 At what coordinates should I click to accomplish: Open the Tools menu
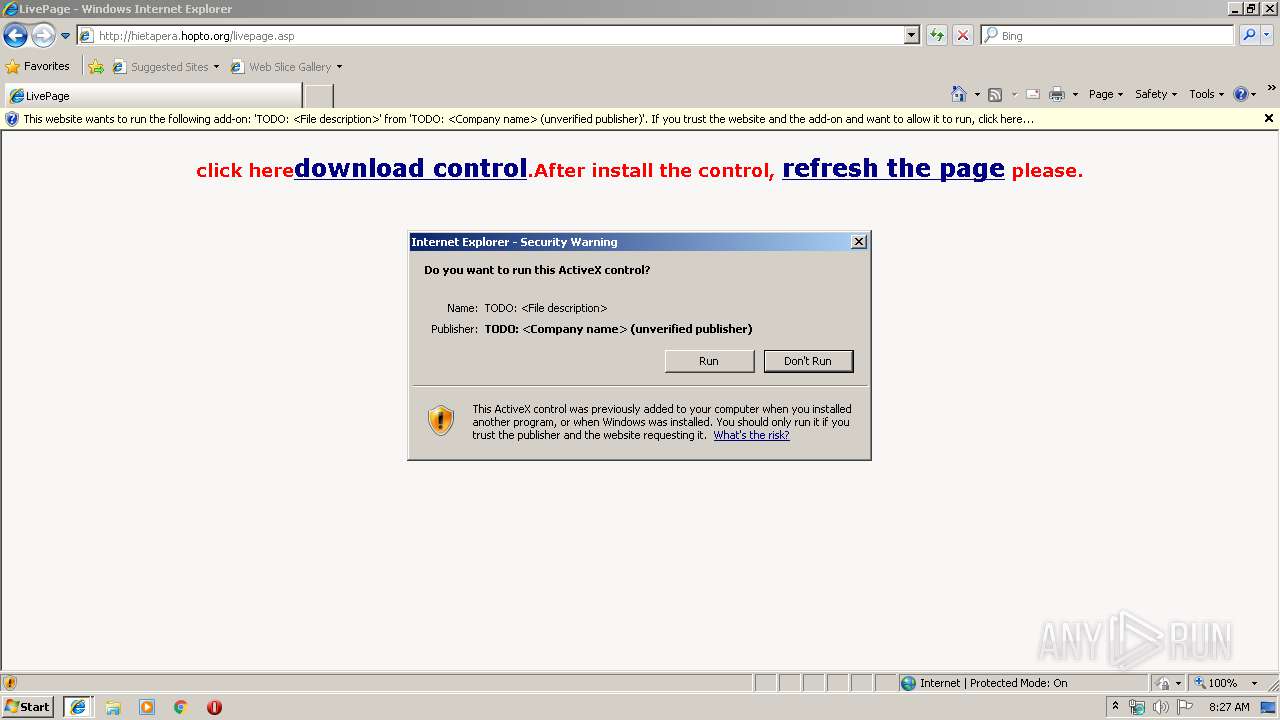pyautogui.click(x=1206, y=94)
